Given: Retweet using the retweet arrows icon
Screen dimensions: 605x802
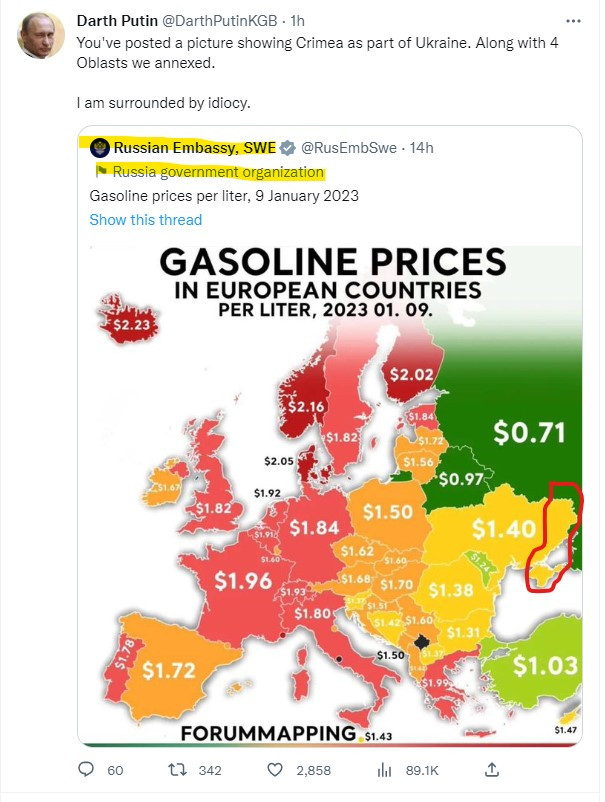Looking at the screenshot, I should [x=177, y=770].
